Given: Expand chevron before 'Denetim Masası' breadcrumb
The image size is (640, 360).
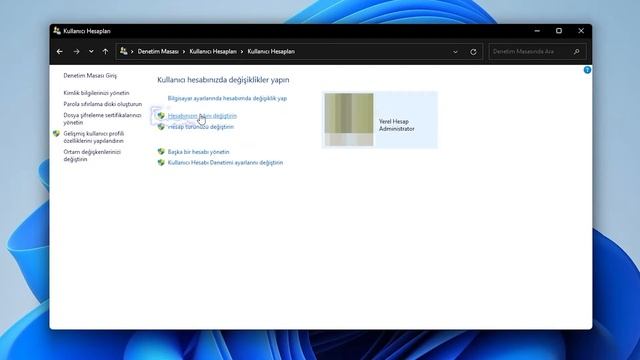Looking at the screenshot, I should coord(132,51).
